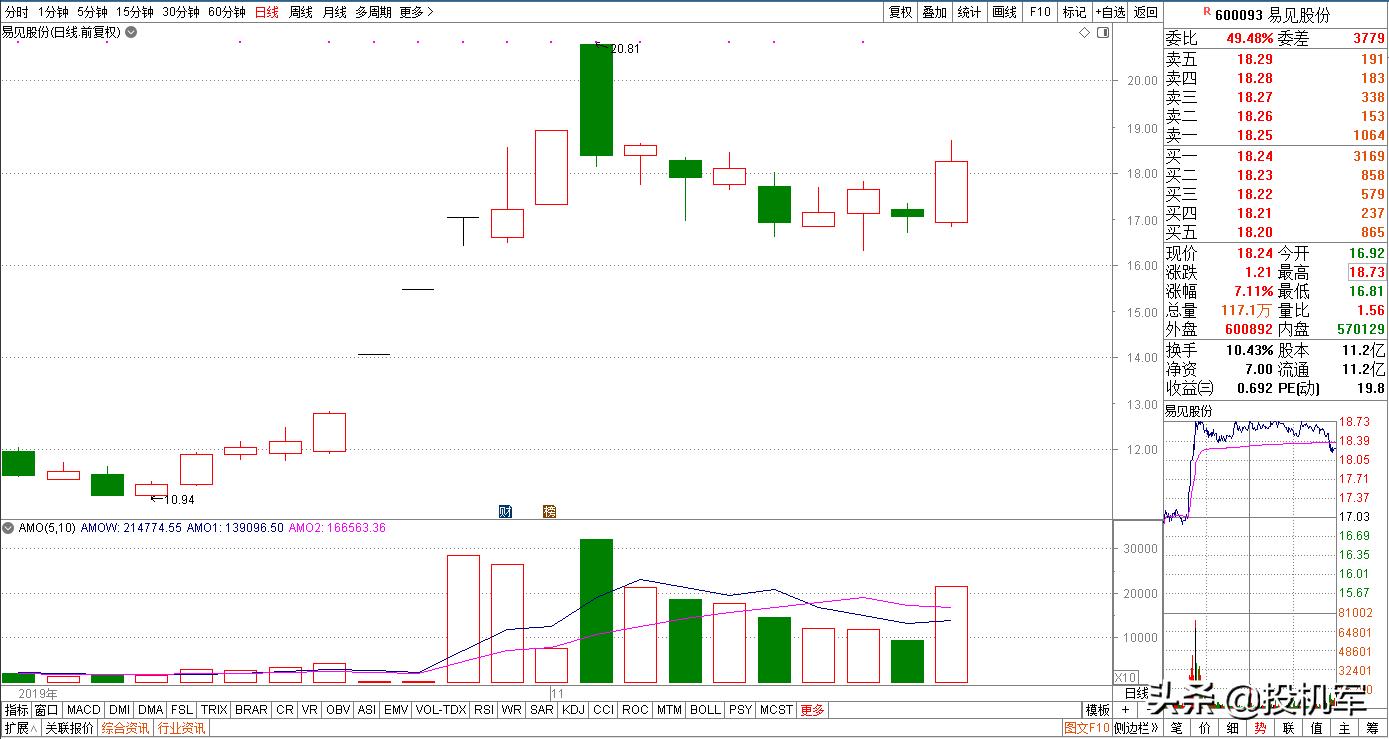Open 综合资讯 tab
1389x739 pixels.
coord(125,728)
